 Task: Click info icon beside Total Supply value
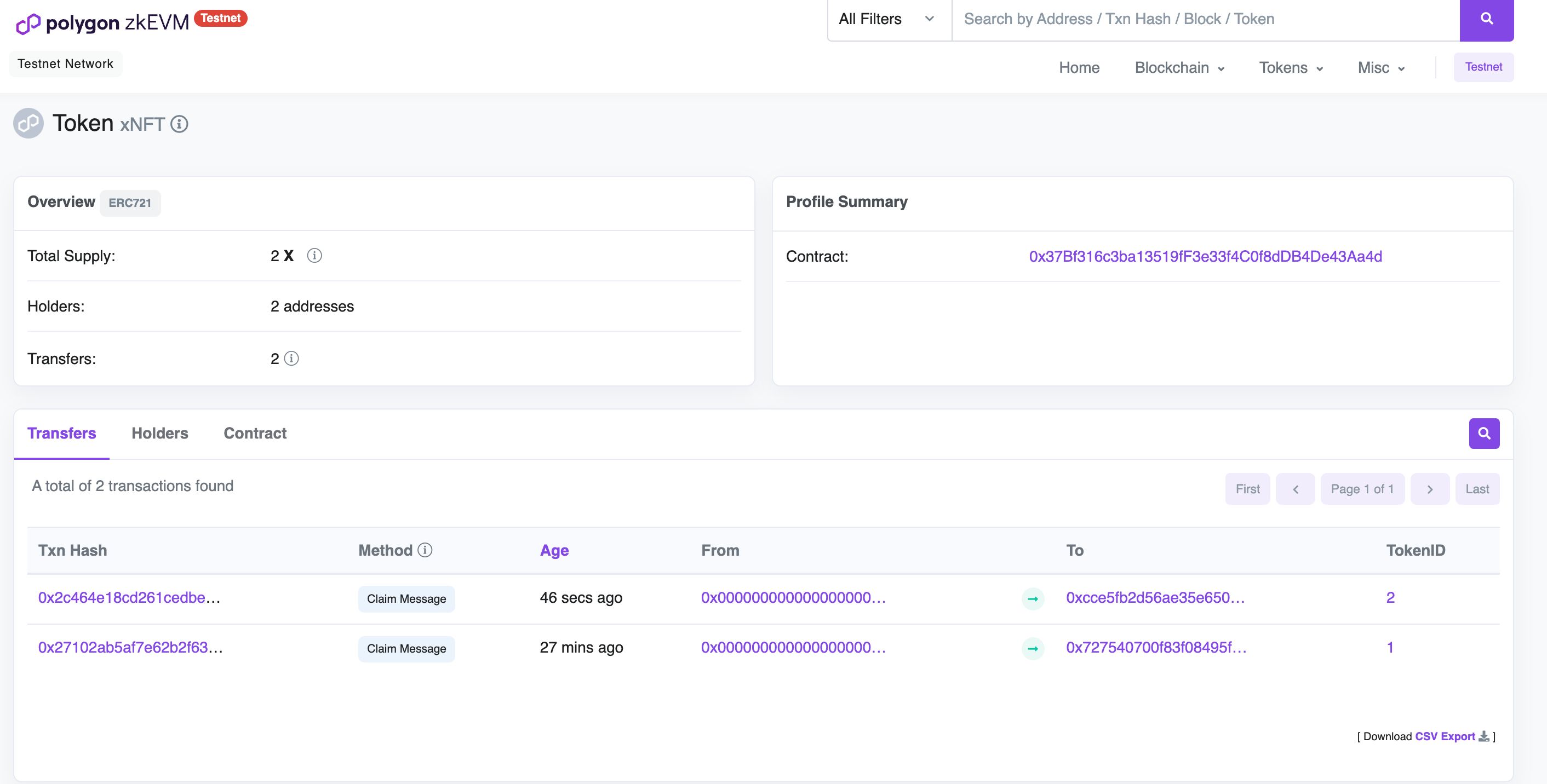[314, 256]
